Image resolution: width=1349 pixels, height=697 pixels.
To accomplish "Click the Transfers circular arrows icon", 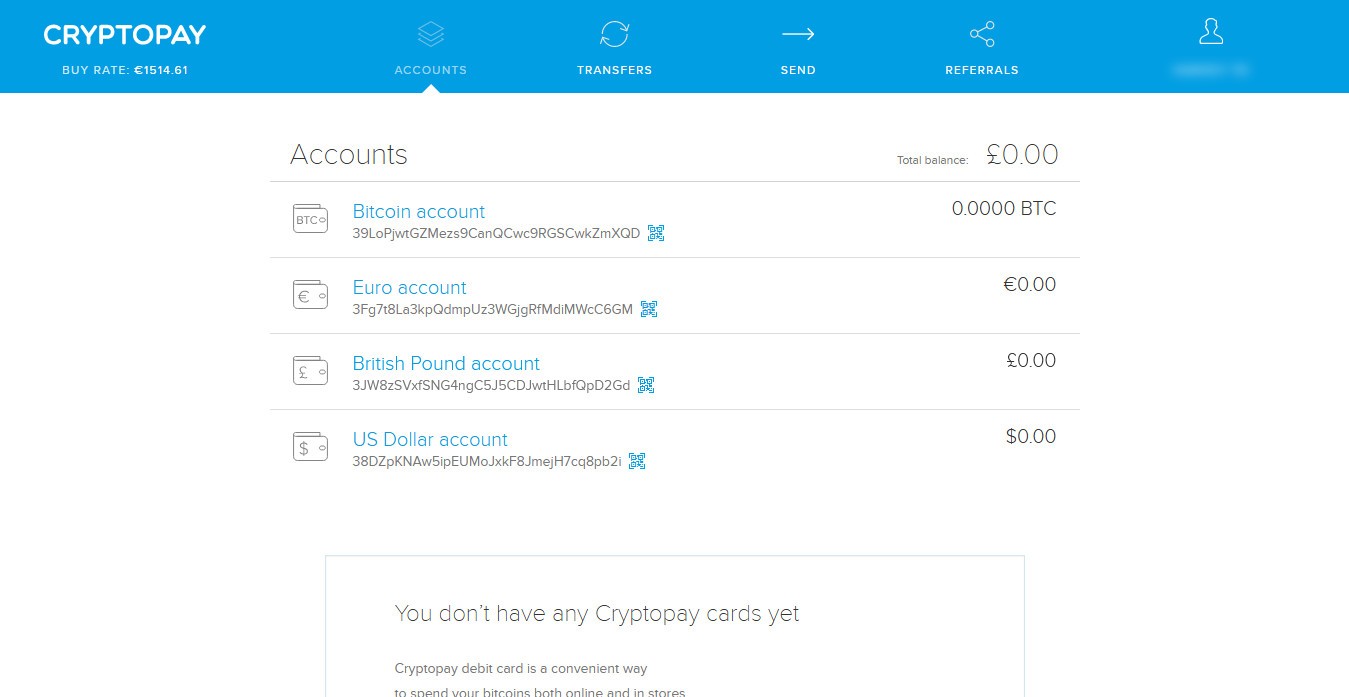I will (x=614, y=32).
